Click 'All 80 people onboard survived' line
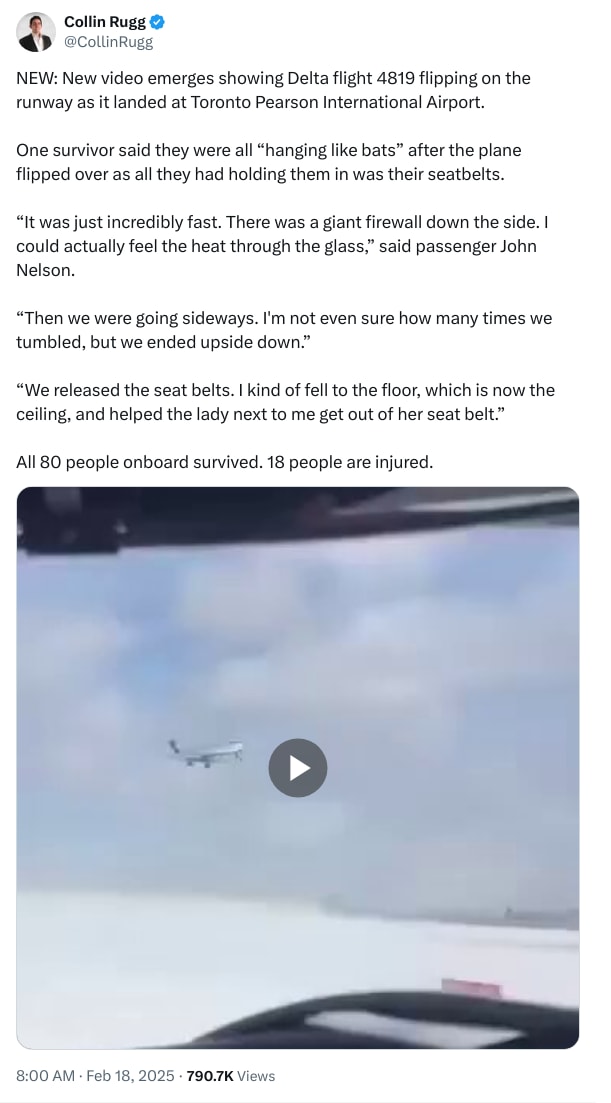The image size is (611, 1103). pos(225,463)
